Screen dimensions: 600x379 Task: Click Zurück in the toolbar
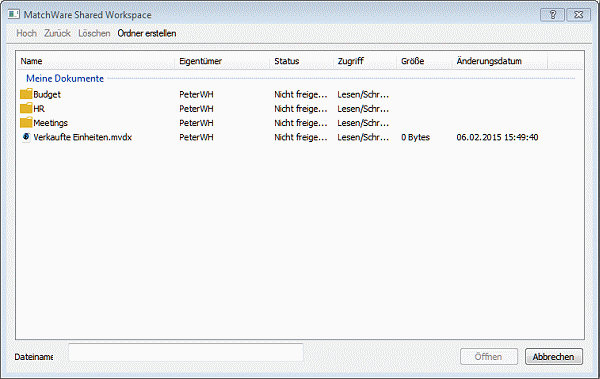[57, 33]
